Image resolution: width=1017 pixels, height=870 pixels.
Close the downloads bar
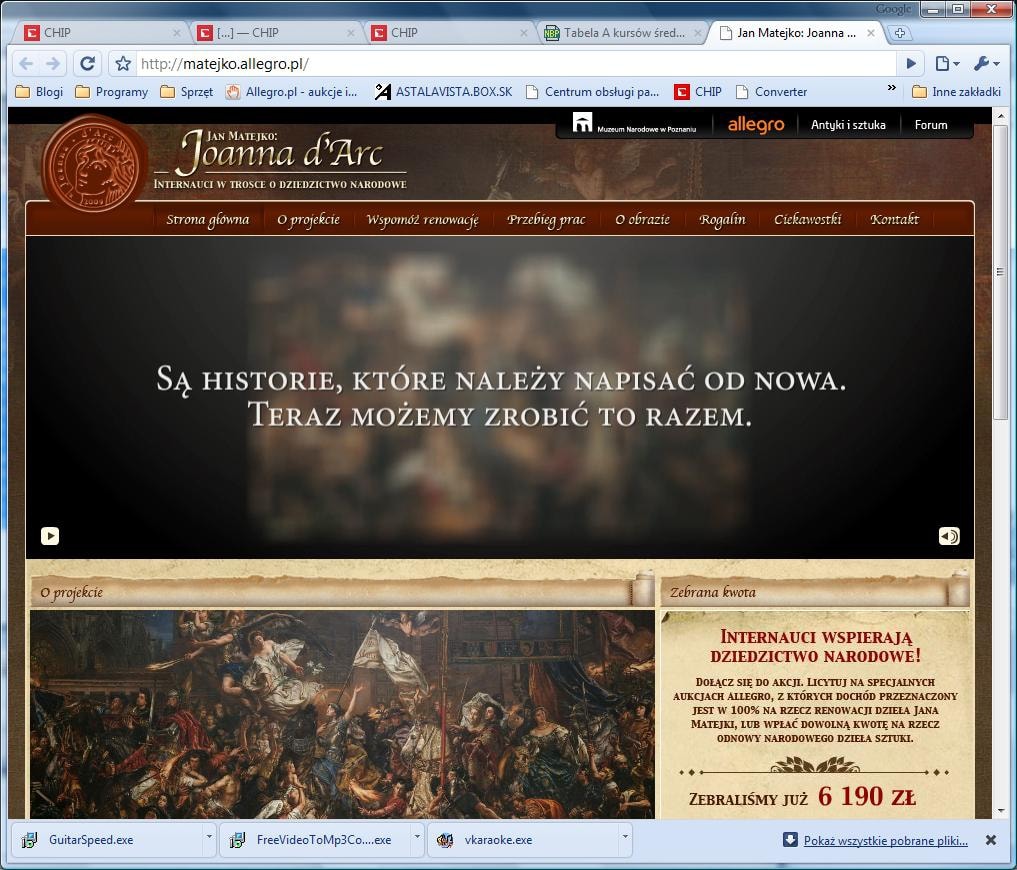(991, 840)
